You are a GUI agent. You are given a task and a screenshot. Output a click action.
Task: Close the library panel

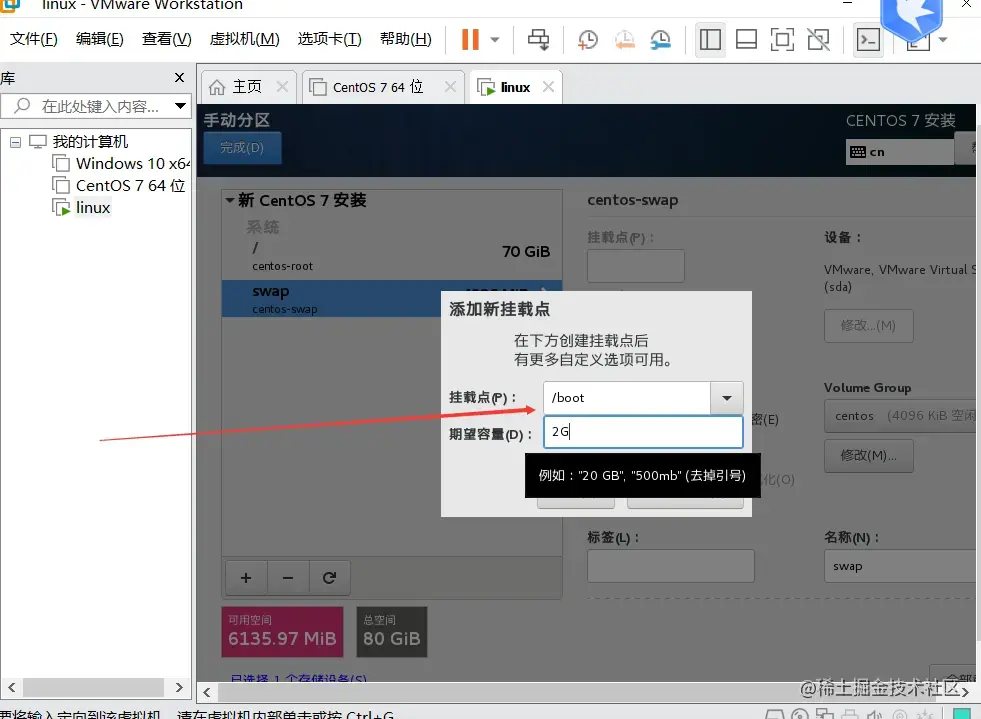click(x=180, y=78)
